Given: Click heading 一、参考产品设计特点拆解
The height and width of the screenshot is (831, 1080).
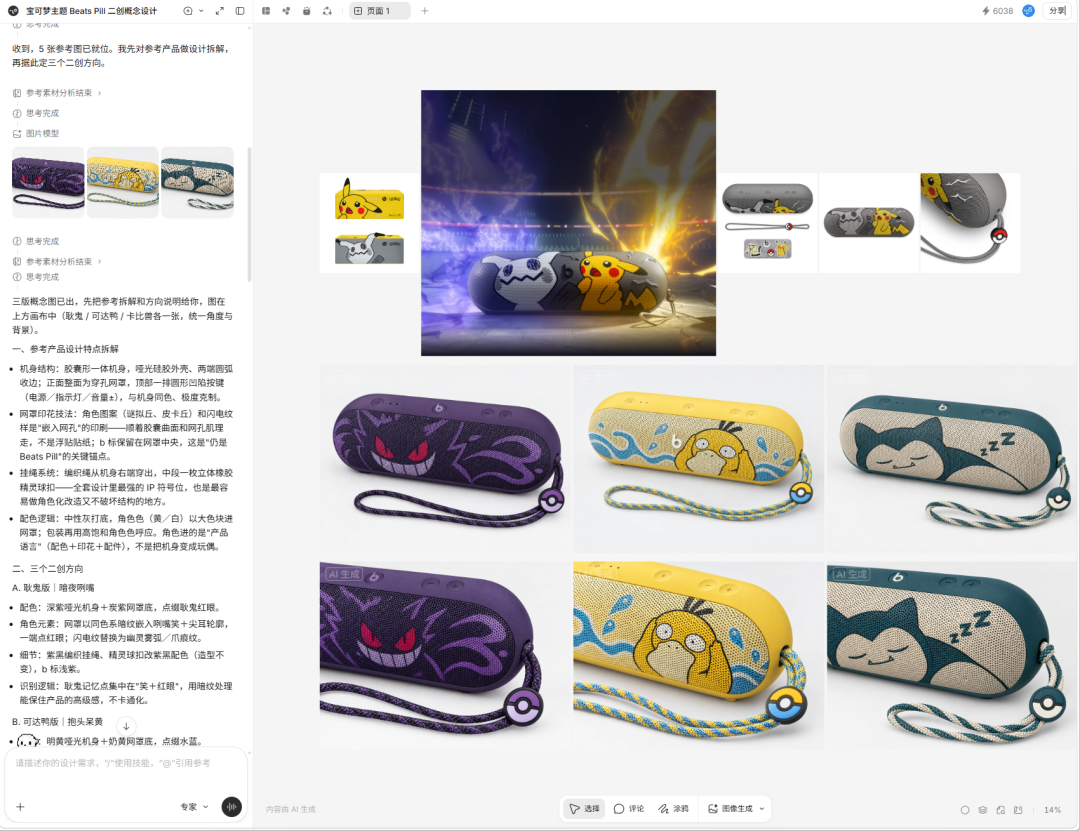Looking at the screenshot, I should pyautogui.click(x=65, y=349).
